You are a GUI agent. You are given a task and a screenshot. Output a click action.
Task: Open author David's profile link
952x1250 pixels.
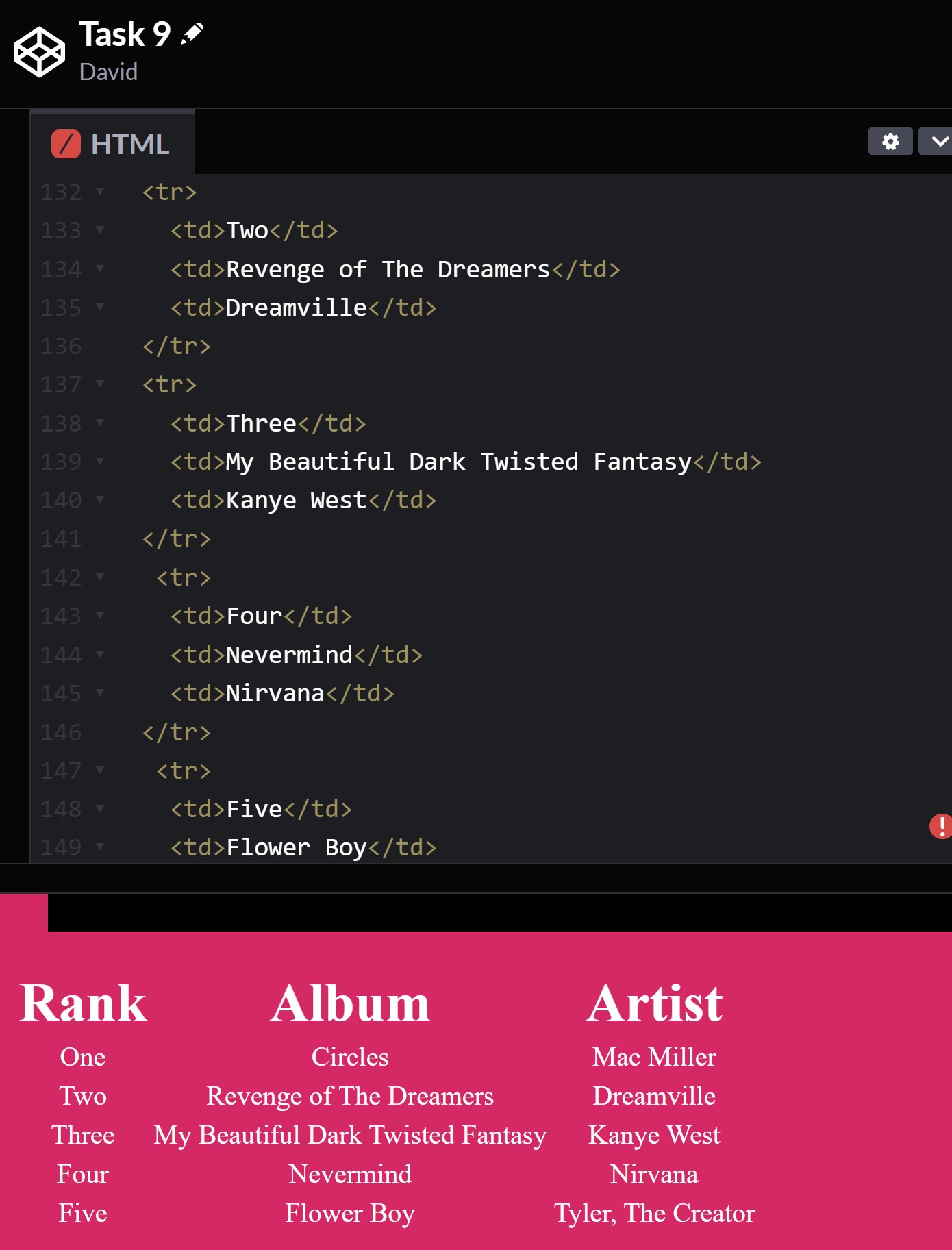[x=108, y=72]
